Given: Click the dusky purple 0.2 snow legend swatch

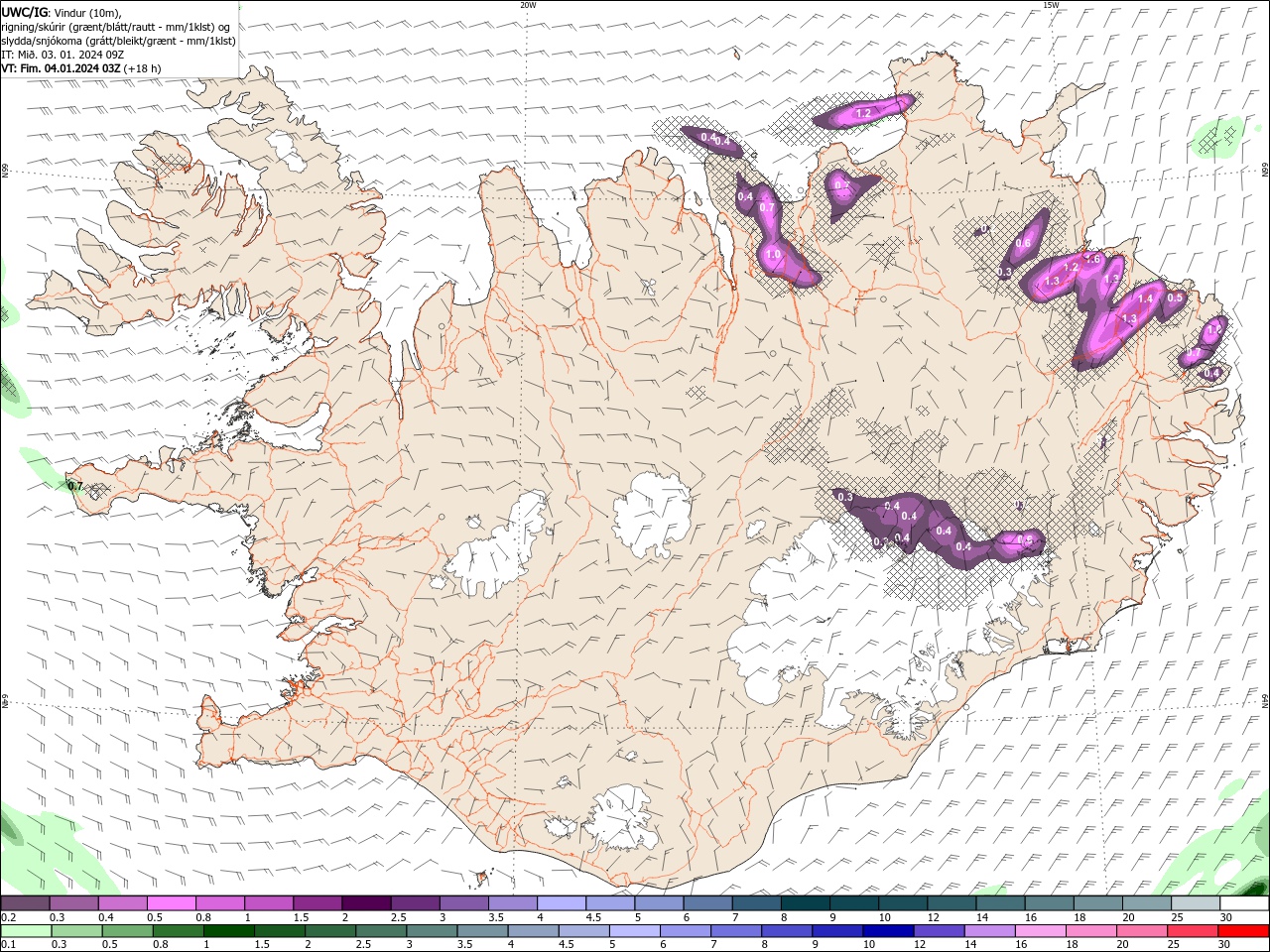Looking at the screenshot, I should click(25, 903).
